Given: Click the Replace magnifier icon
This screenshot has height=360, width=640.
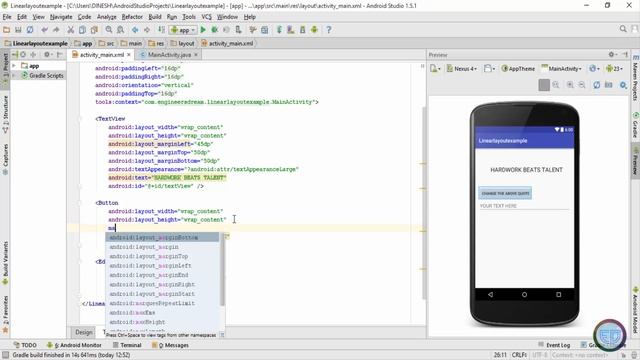Looking at the screenshot, I should [120, 30].
